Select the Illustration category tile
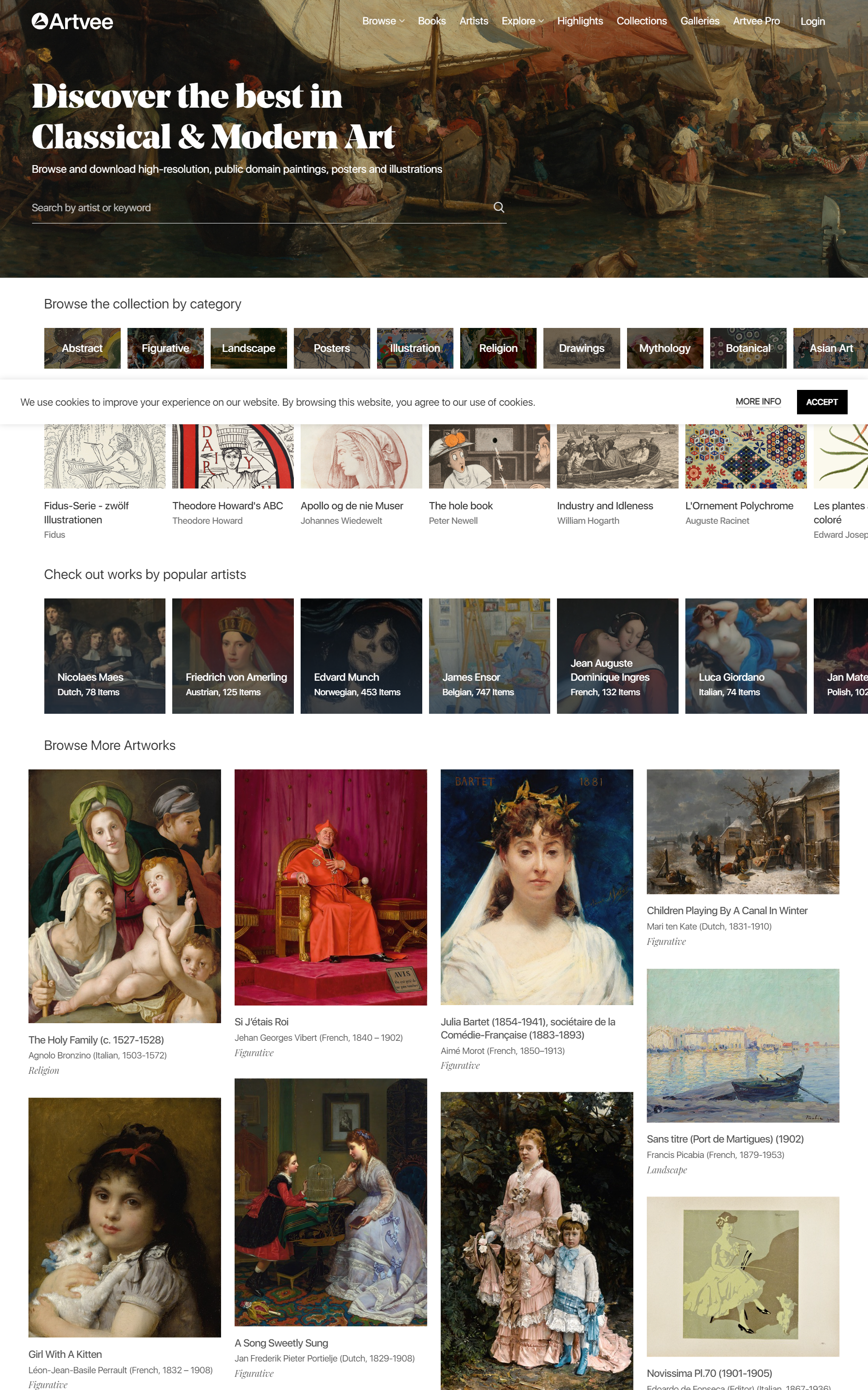Image resolution: width=868 pixels, height=1390 pixels. 415,348
